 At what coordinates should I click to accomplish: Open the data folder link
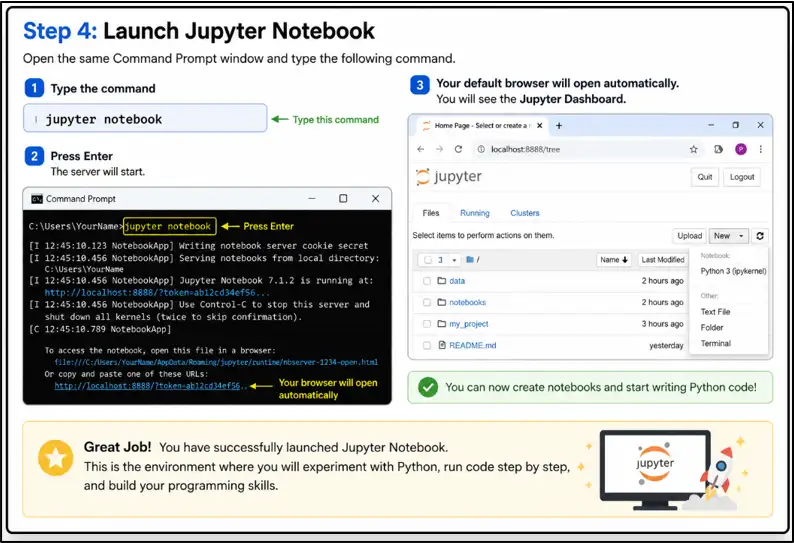coord(457,281)
